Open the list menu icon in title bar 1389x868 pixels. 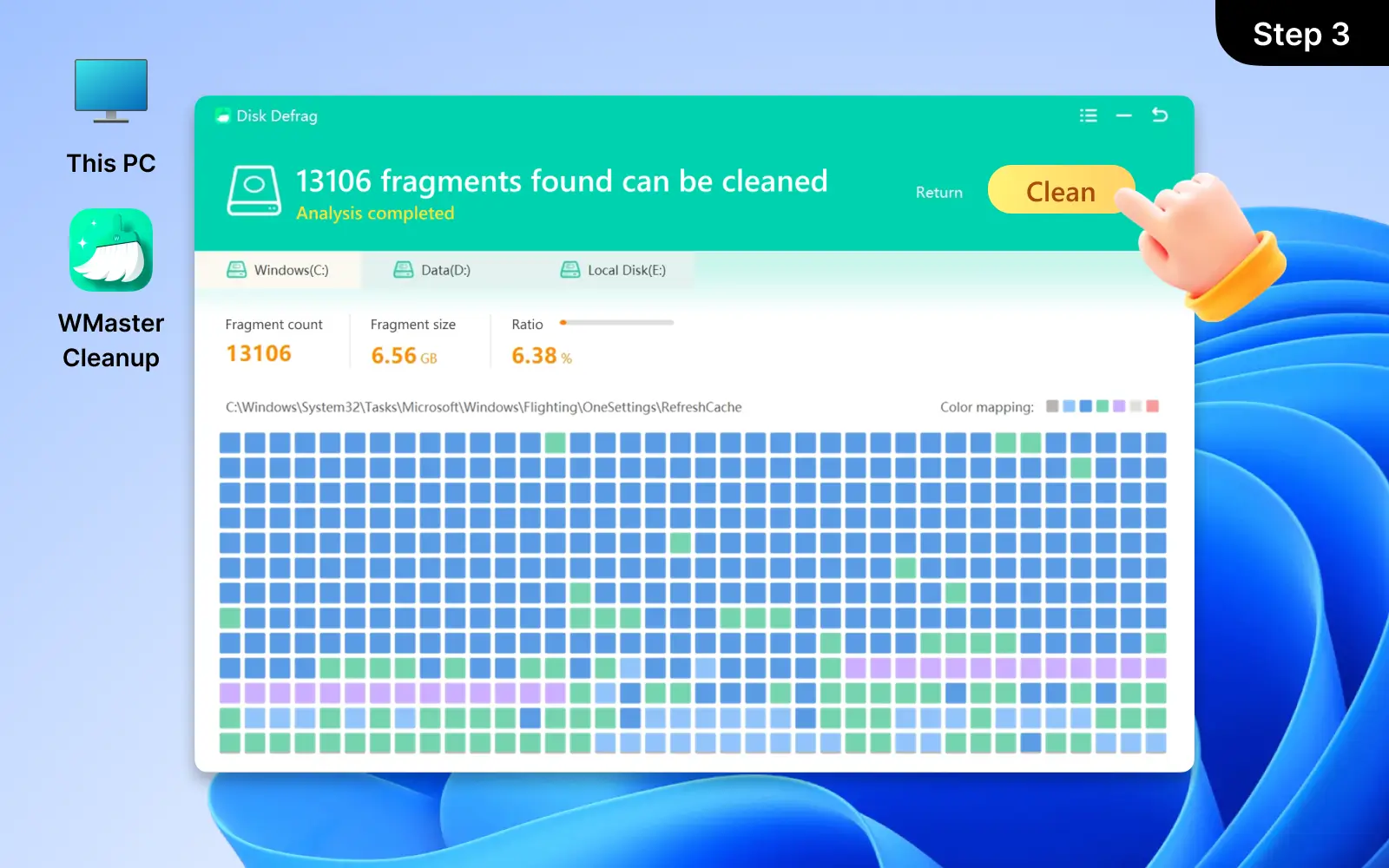(x=1088, y=115)
